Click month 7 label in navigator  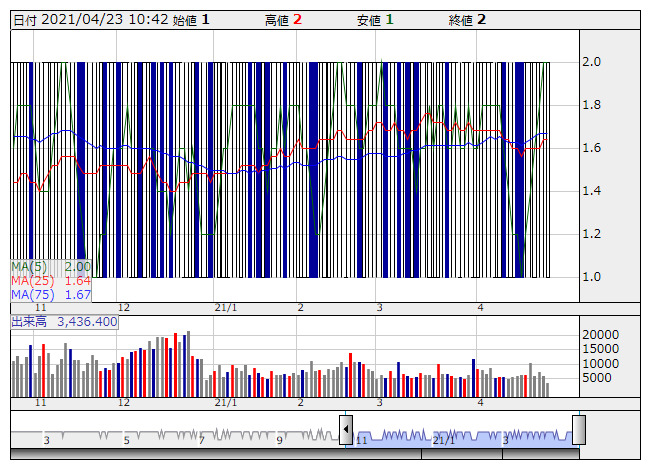tap(202, 440)
